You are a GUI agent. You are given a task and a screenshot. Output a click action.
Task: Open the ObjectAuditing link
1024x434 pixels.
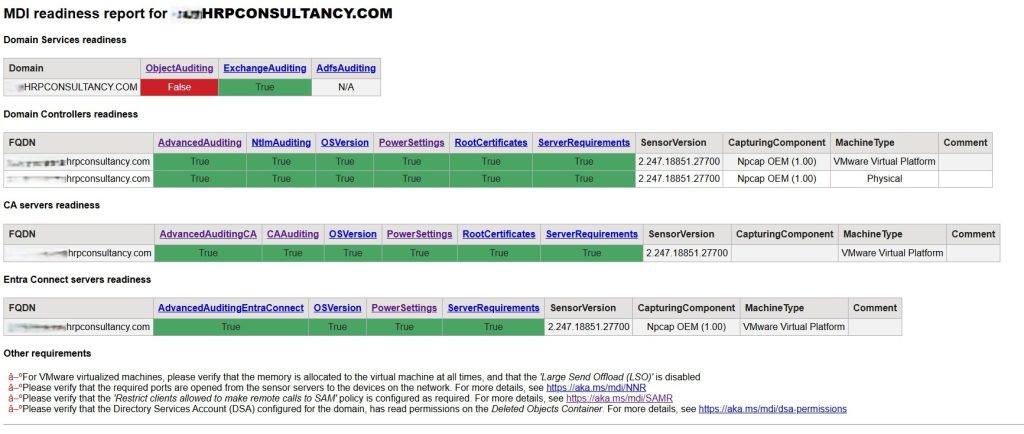tap(180, 68)
